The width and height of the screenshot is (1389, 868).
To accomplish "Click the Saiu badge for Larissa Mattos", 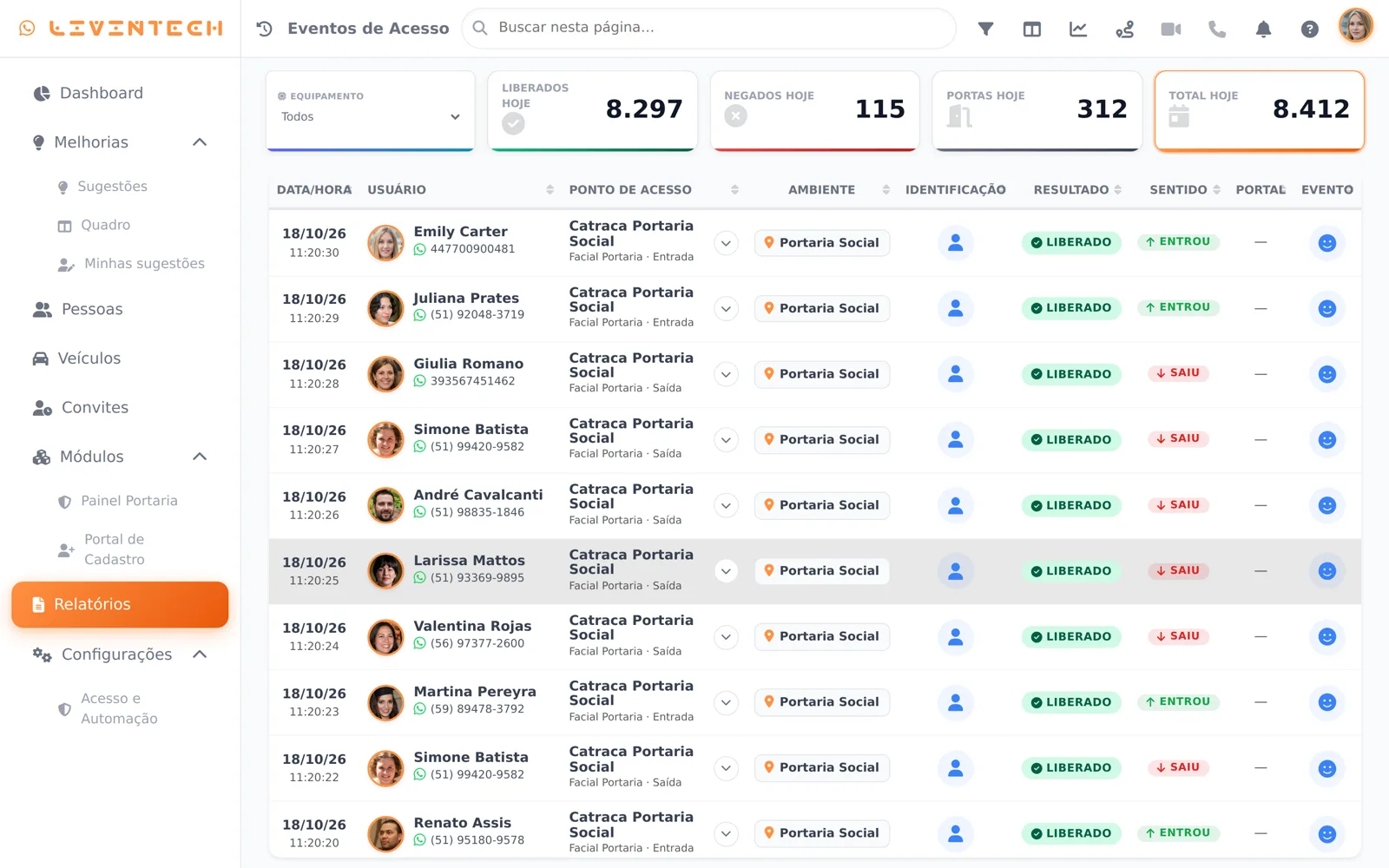I will click(1177, 570).
